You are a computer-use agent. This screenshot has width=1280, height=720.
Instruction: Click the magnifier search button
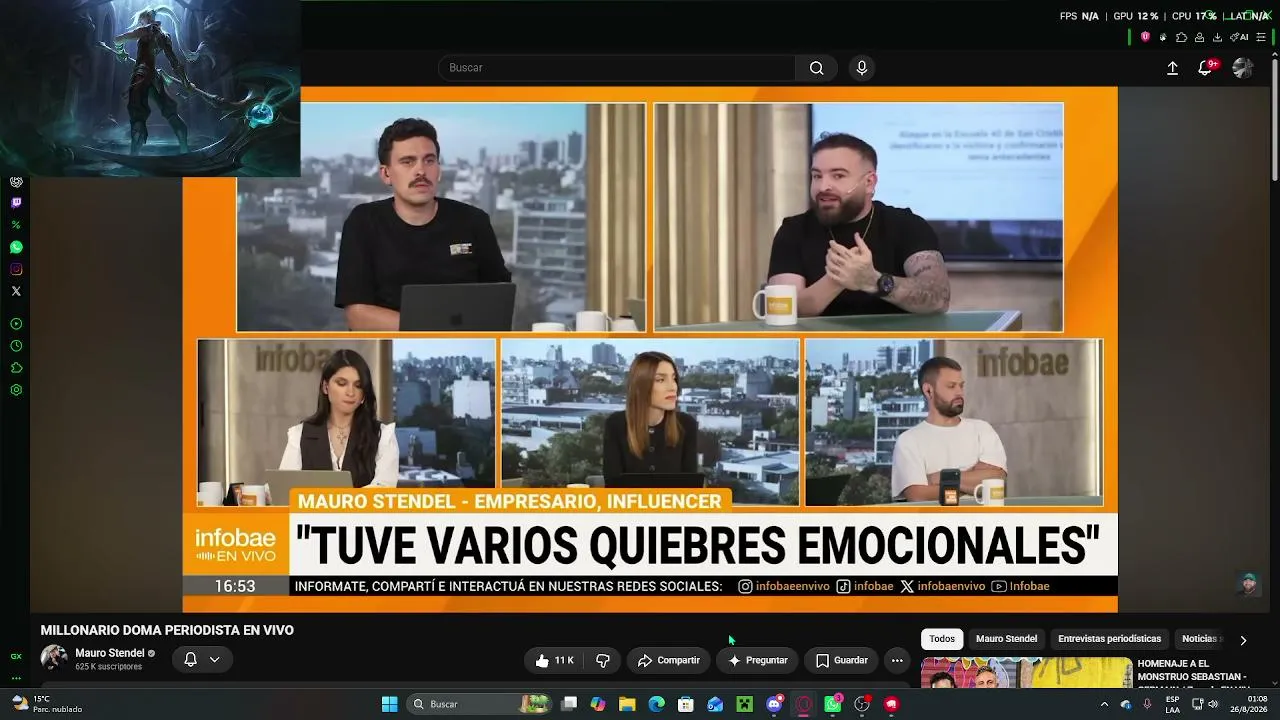pyautogui.click(x=817, y=68)
